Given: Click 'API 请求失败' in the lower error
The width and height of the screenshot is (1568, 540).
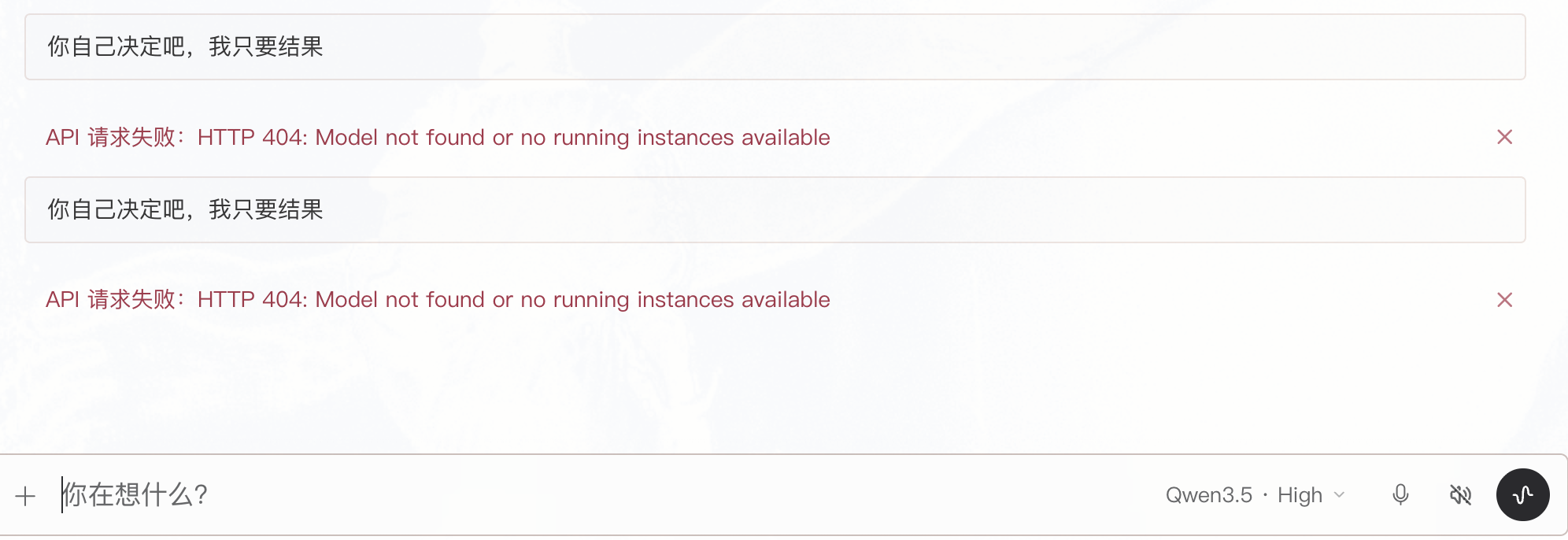Looking at the screenshot, I should point(111,300).
